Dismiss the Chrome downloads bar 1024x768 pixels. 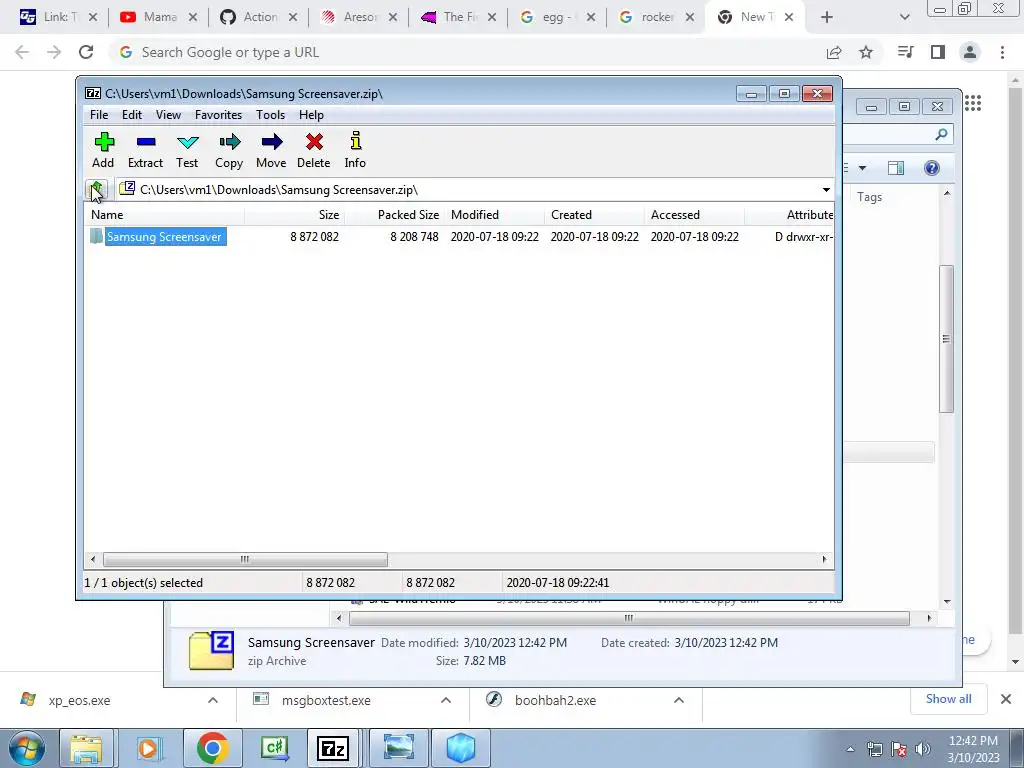click(x=1006, y=699)
